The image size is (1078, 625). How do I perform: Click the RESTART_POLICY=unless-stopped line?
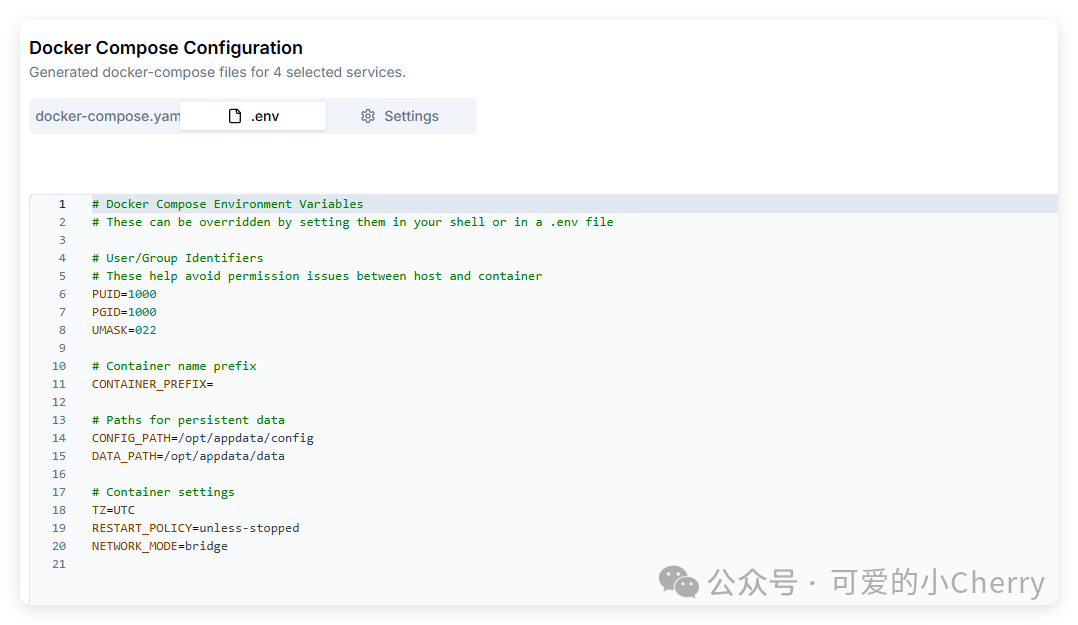point(196,528)
